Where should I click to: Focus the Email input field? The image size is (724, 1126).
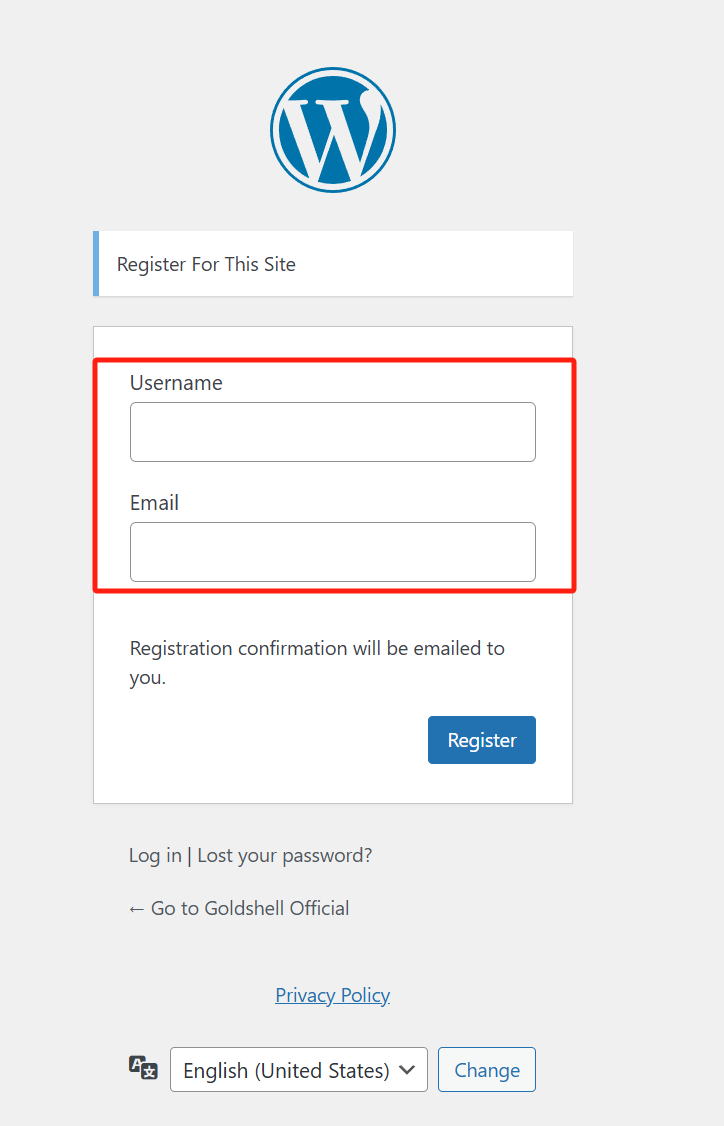[x=333, y=552]
